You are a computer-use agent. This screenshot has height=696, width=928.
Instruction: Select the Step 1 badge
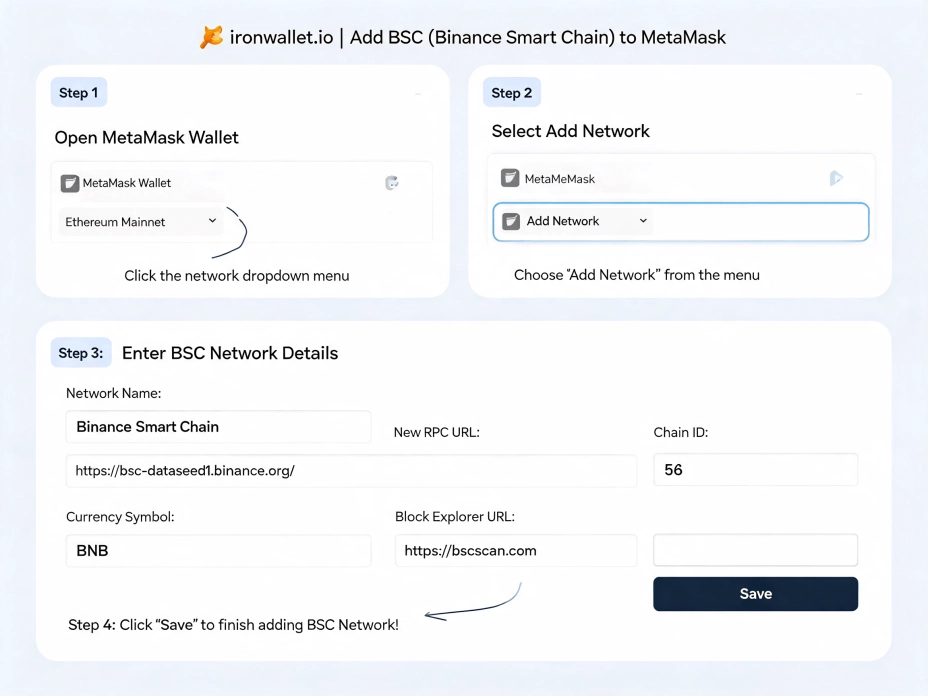[79, 92]
